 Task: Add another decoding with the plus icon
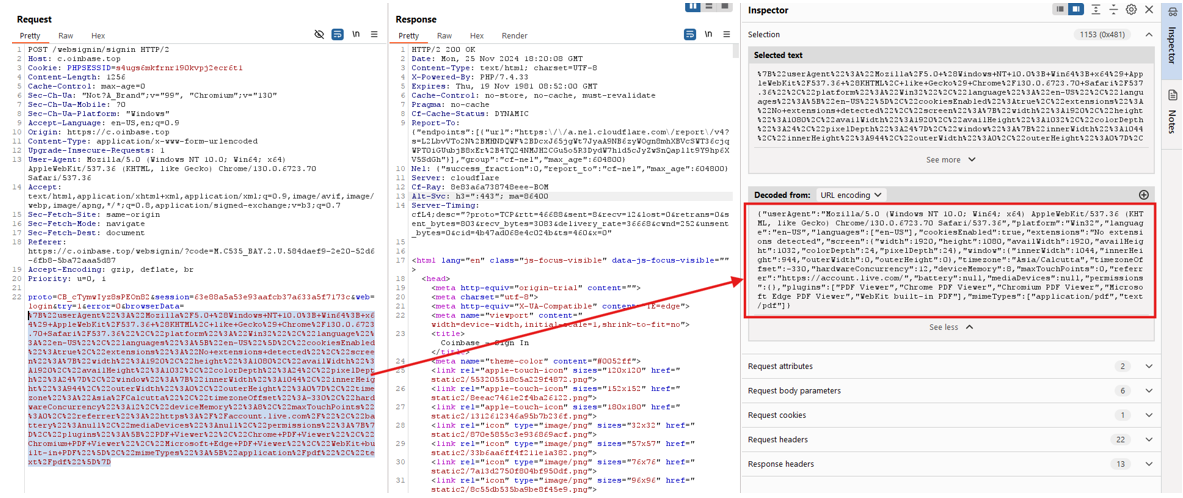click(1143, 195)
